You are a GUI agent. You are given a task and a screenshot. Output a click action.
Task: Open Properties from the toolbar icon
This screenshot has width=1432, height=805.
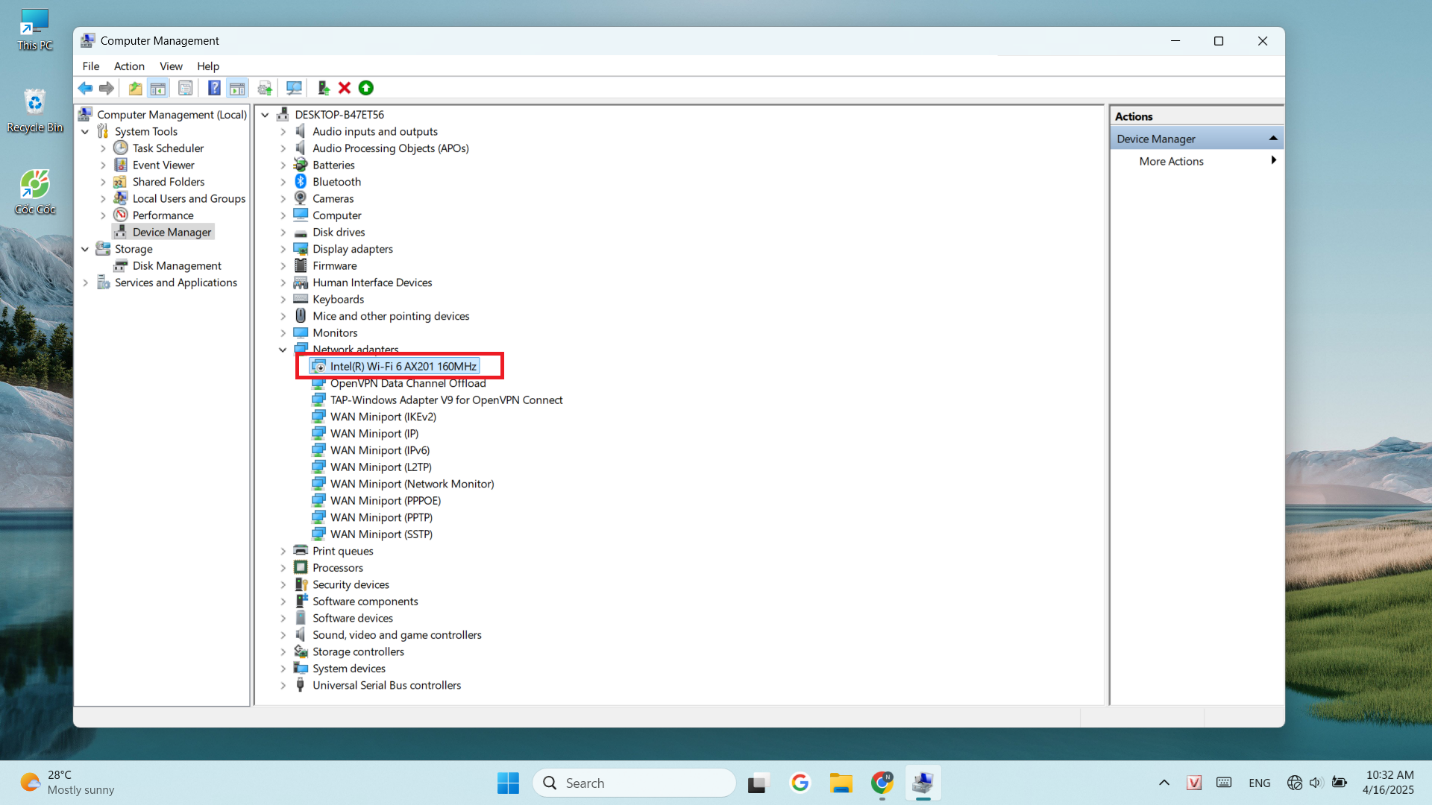pos(185,88)
